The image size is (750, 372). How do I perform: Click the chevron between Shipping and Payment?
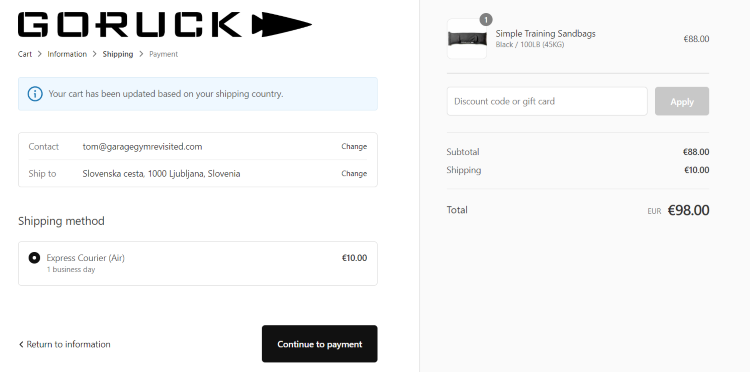tap(141, 54)
